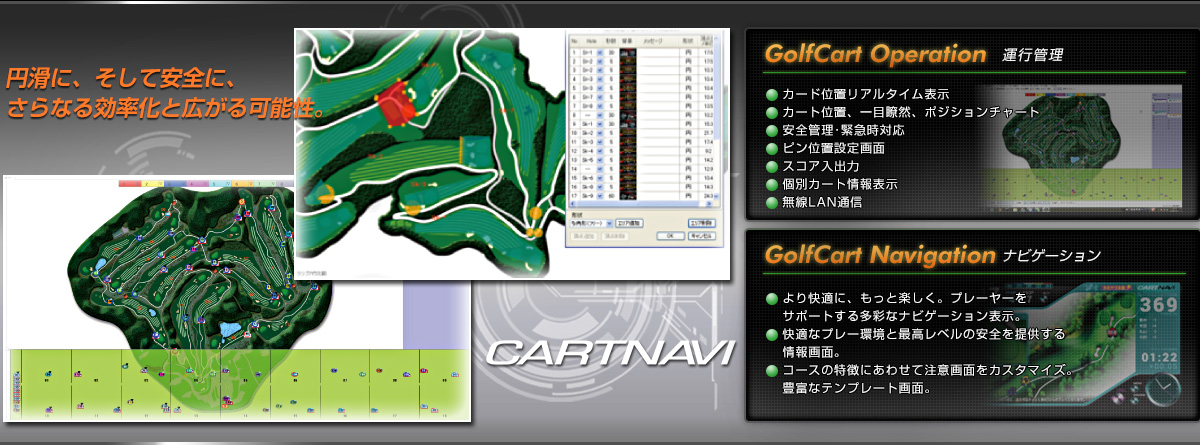
Task: Open the 形状 shape dropdown
Action: (x=590, y=222)
